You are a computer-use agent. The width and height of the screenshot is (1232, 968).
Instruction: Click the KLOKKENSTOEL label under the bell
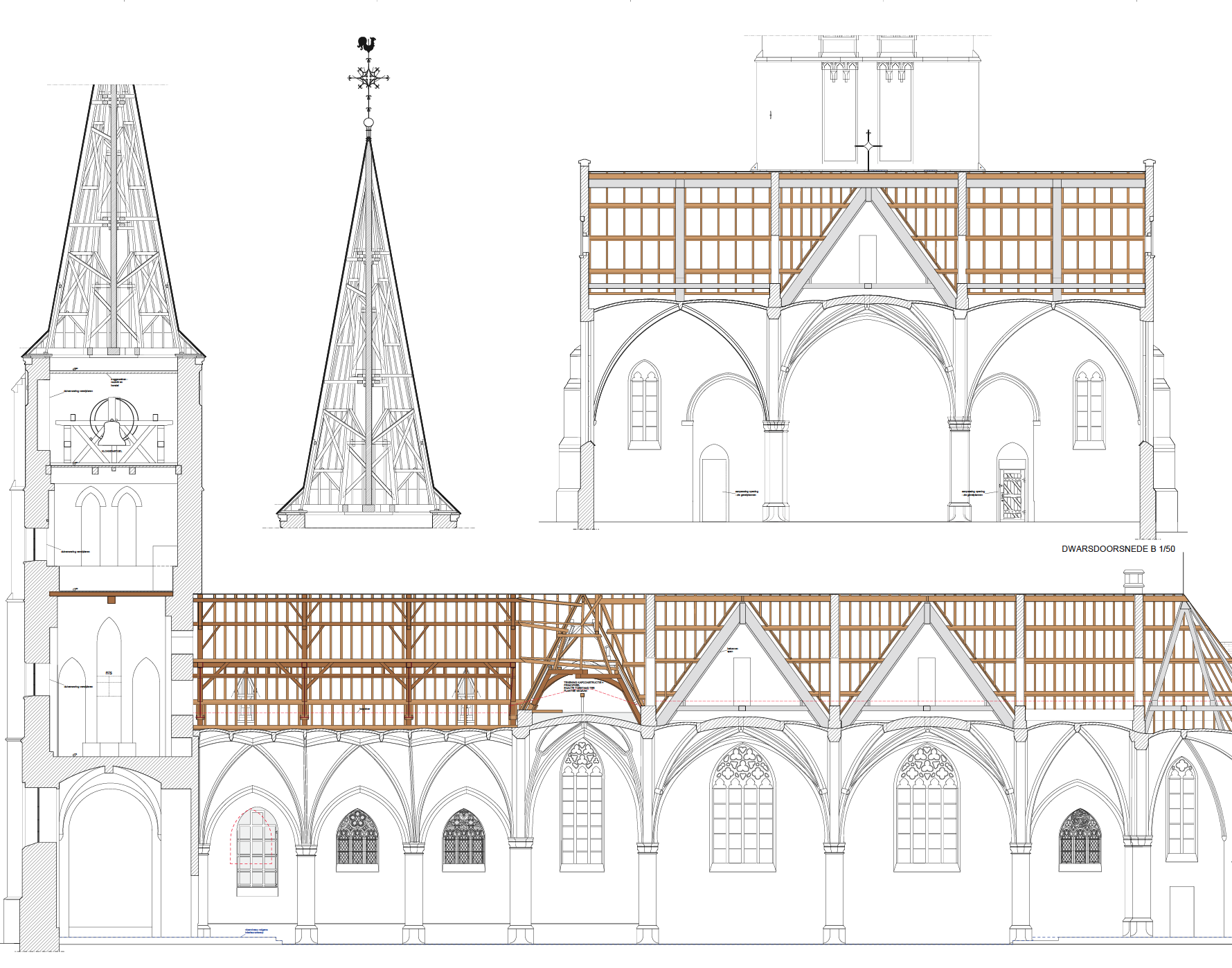tap(111, 451)
